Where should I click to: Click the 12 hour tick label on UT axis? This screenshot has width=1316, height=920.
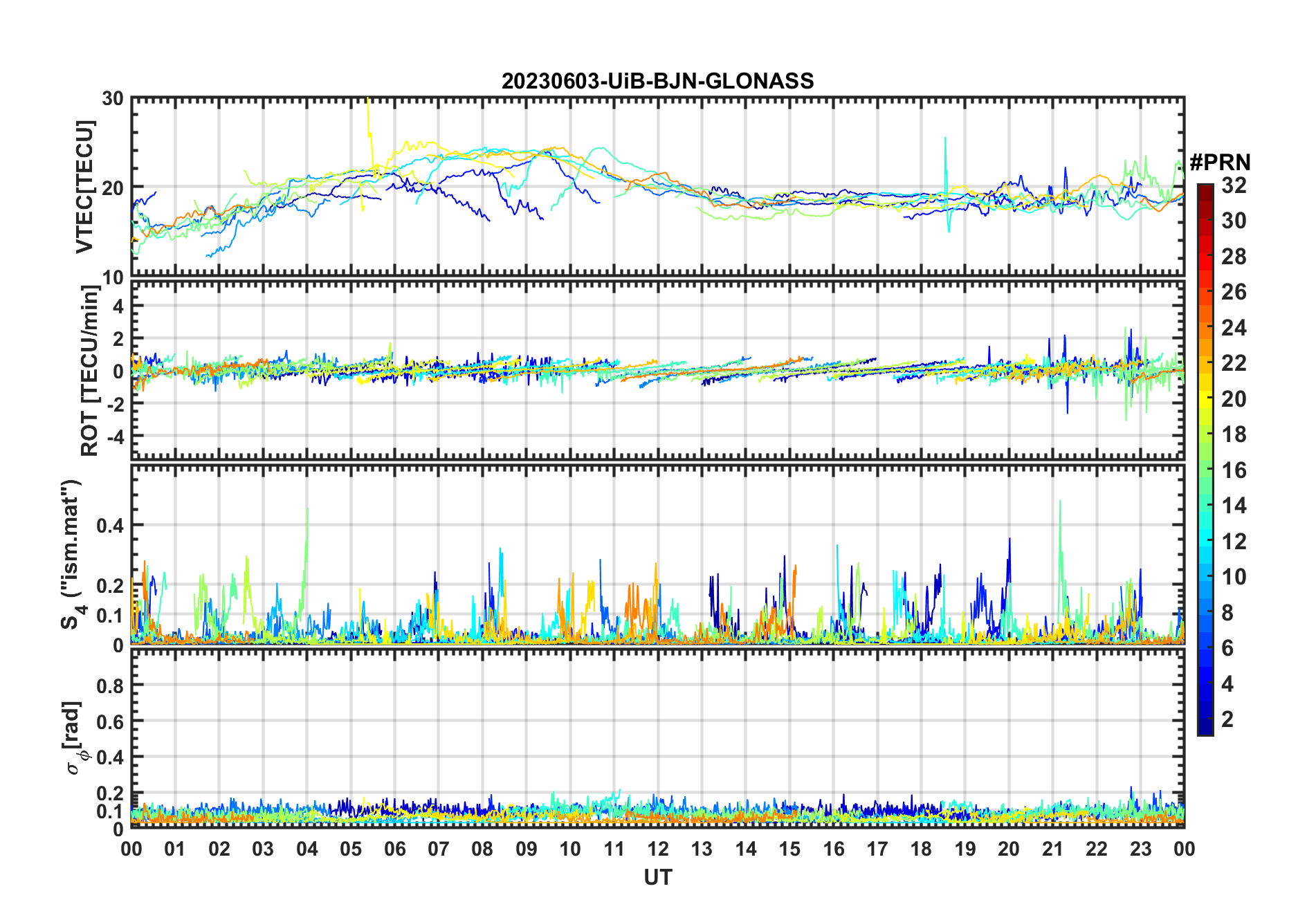click(657, 849)
